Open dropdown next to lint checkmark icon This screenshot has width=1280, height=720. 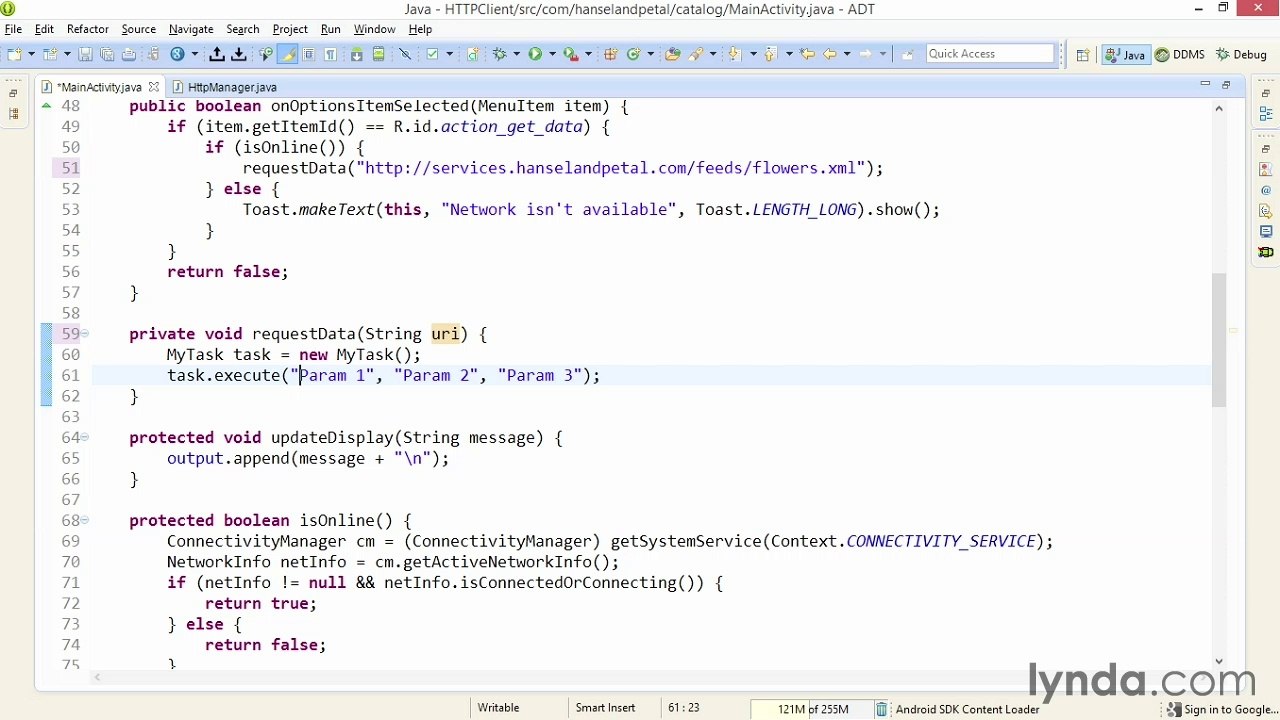coord(449,54)
